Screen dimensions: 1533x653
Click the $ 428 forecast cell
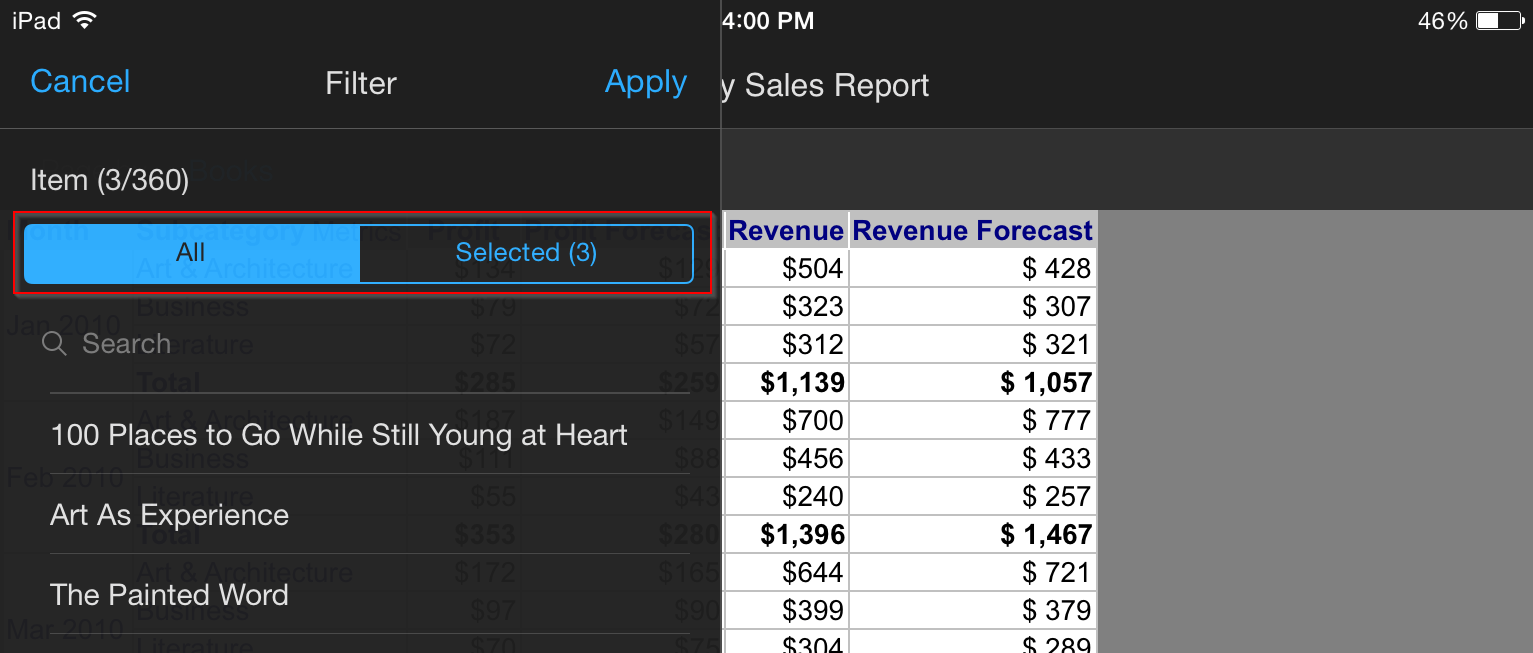tap(973, 268)
